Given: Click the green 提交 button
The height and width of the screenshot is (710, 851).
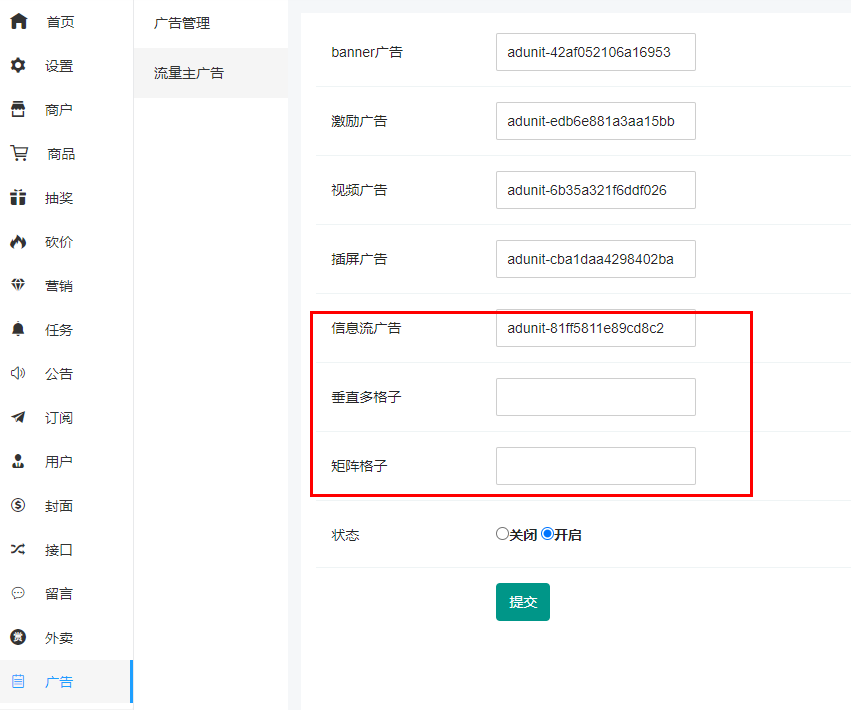Looking at the screenshot, I should coord(523,601).
